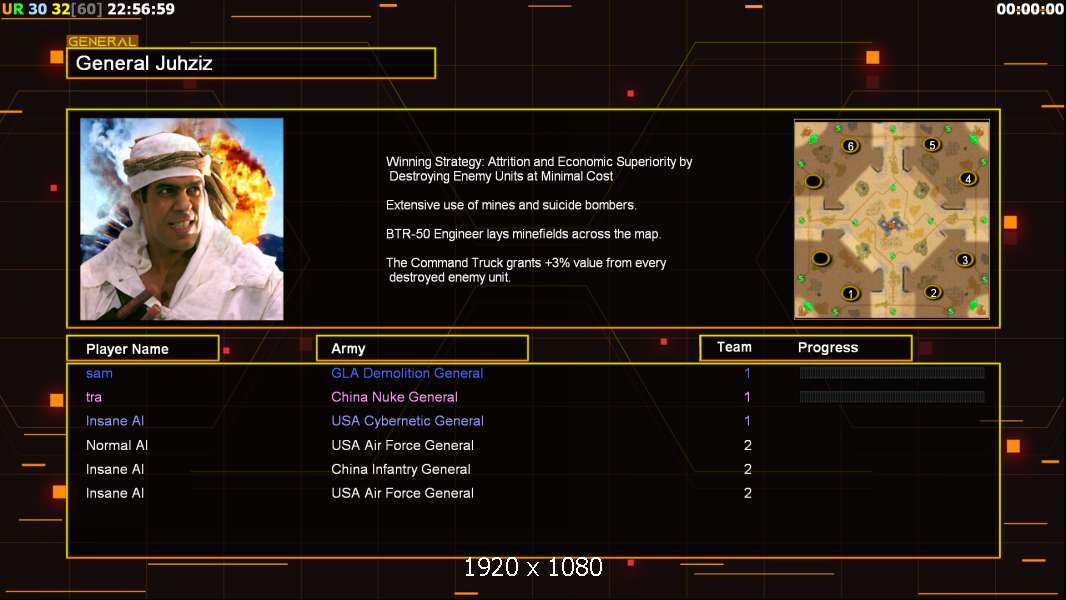The image size is (1066, 600).
Task: Click USA Air Force General in Normal AI row
Action: 402,445
